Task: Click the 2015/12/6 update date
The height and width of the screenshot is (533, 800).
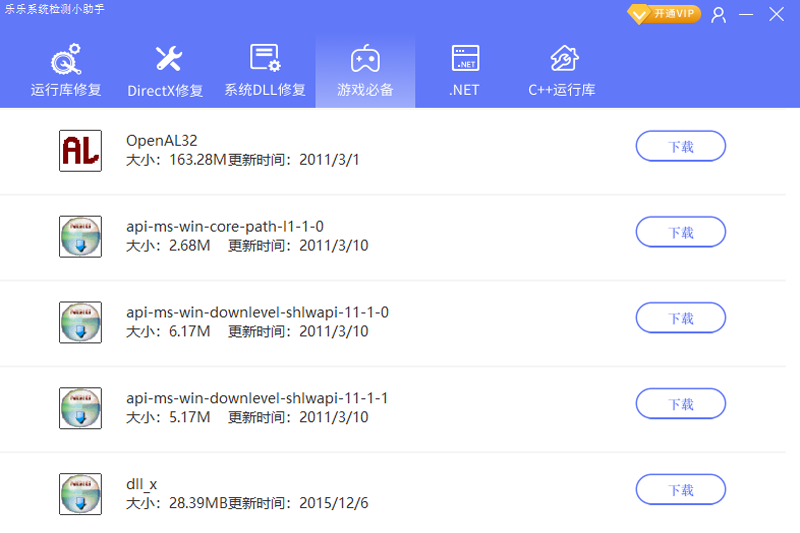Action: coord(334,503)
